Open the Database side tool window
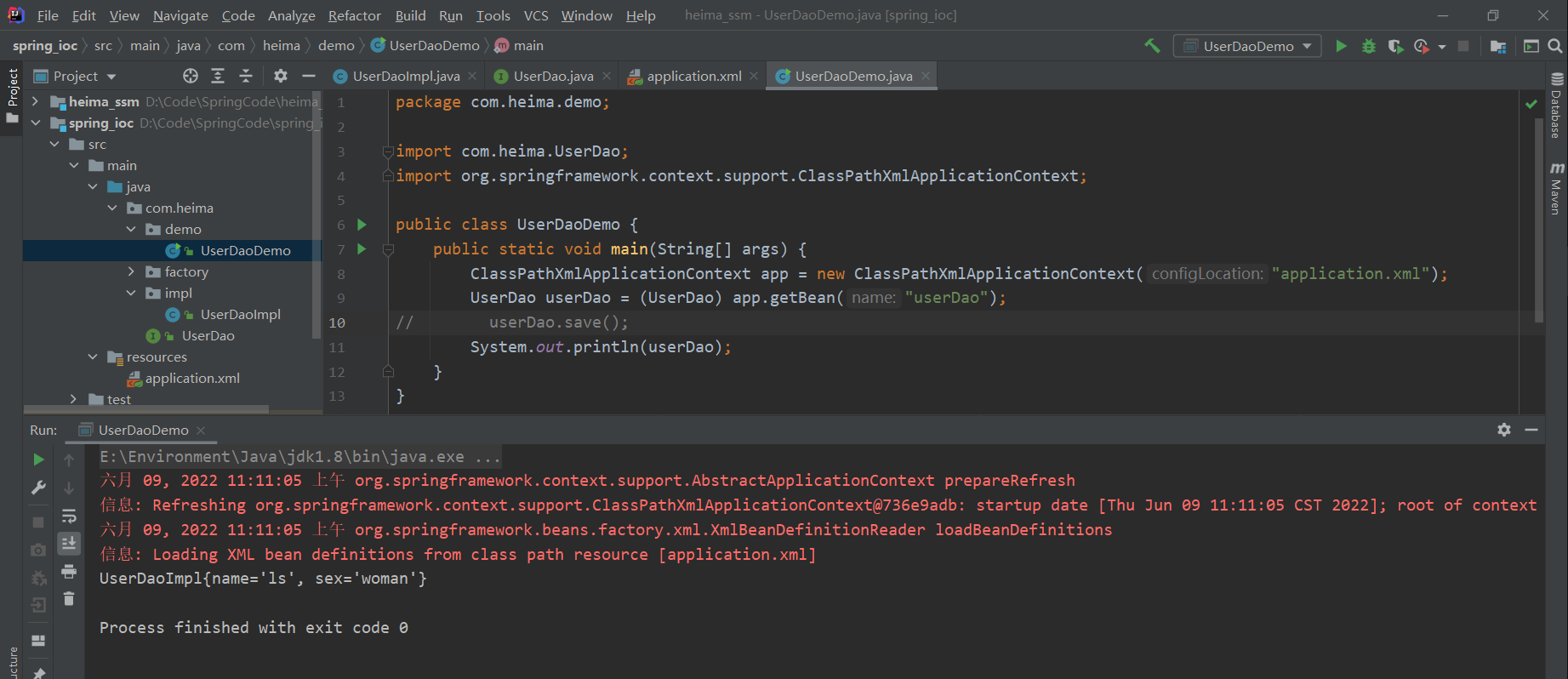The image size is (1568, 679). (1557, 106)
